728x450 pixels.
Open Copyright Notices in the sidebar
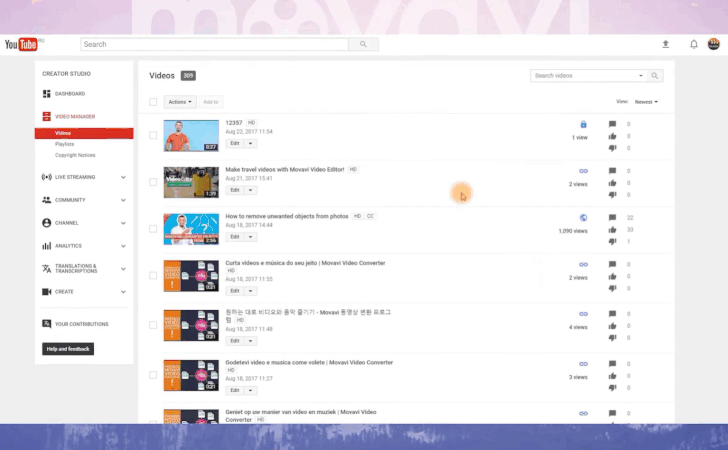point(75,155)
